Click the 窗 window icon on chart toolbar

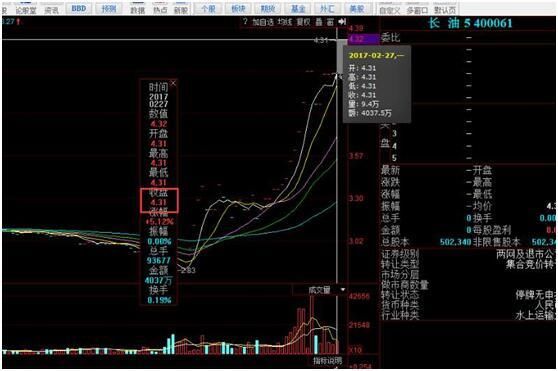click(x=331, y=22)
